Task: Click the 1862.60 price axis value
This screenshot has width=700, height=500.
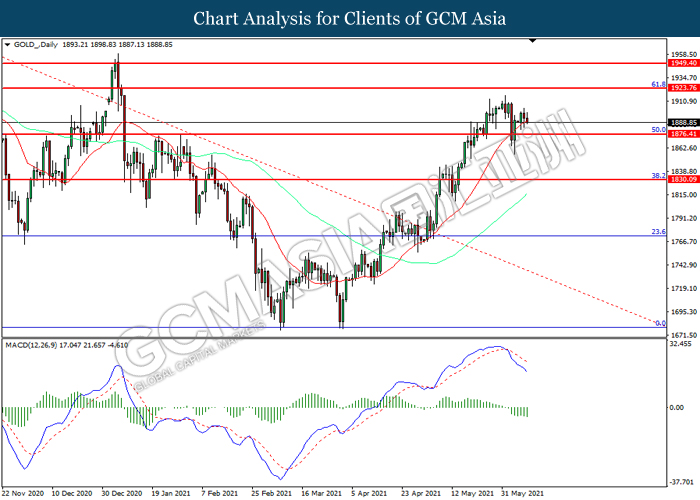Action: pyautogui.click(x=683, y=148)
